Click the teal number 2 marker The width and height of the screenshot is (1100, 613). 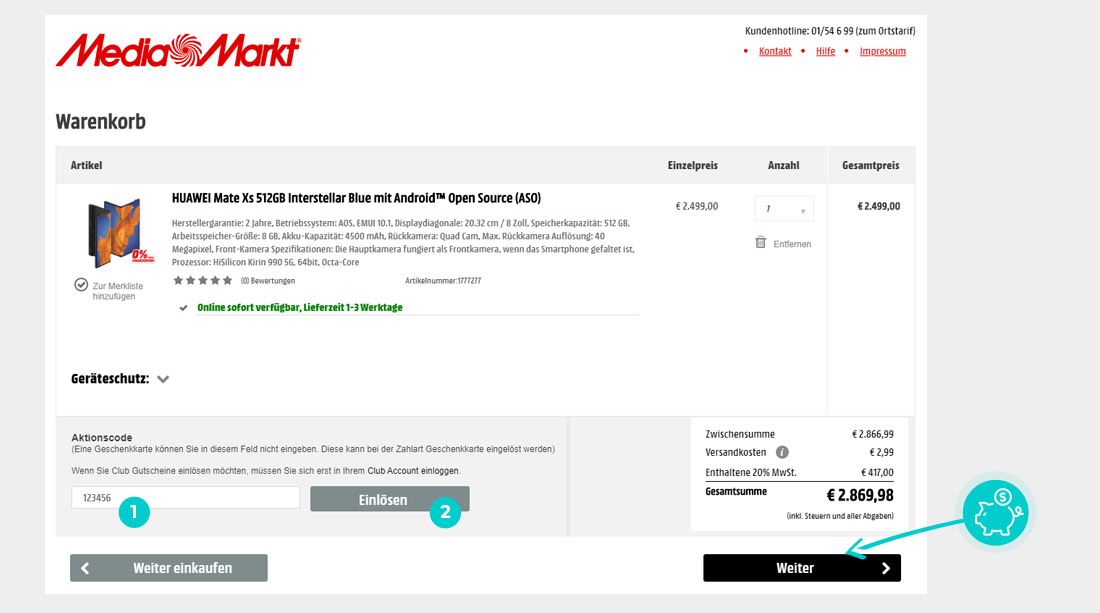point(445,512)
